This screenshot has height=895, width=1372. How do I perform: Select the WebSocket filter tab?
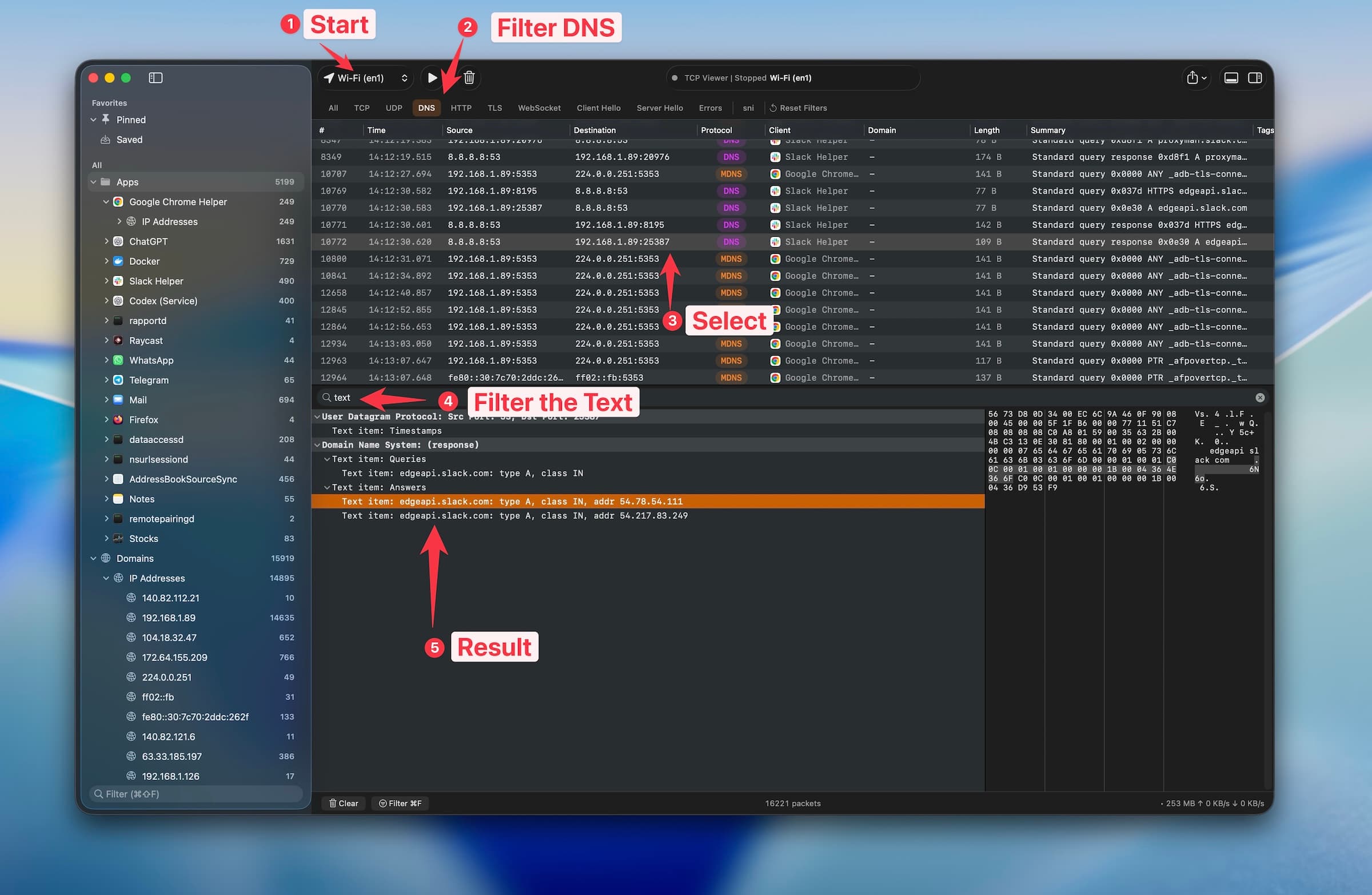click(539, 108)
